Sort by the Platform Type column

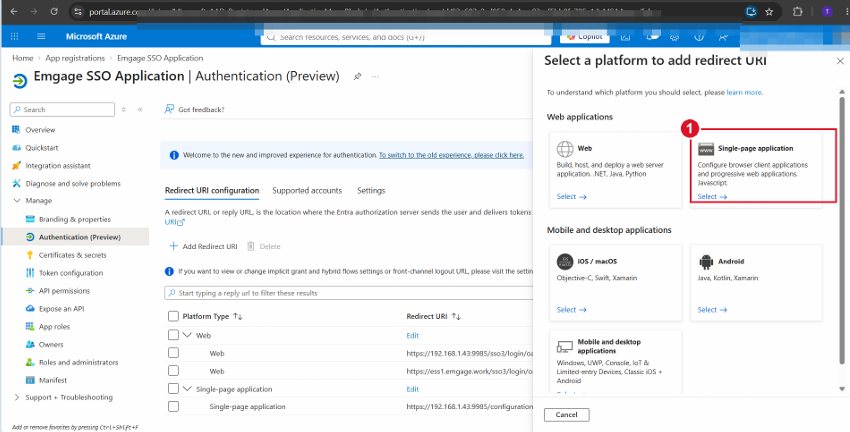[212, 316]
